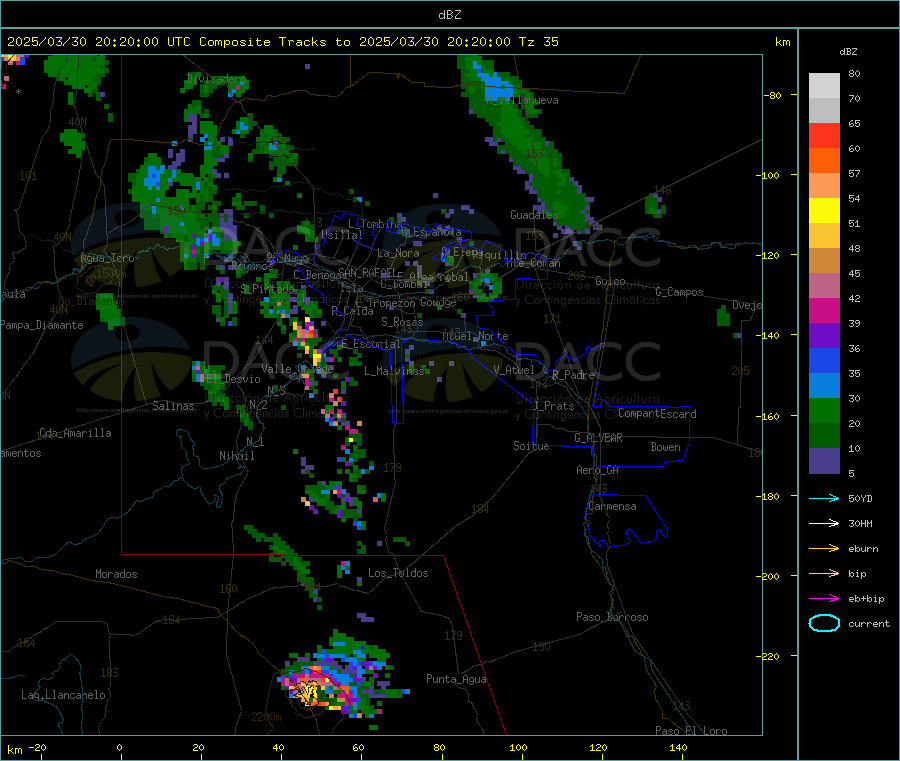Click the 'Pampa_Diamante' place label
The width and height of the screenshot is (900, 761).
[x=42, y=325]
